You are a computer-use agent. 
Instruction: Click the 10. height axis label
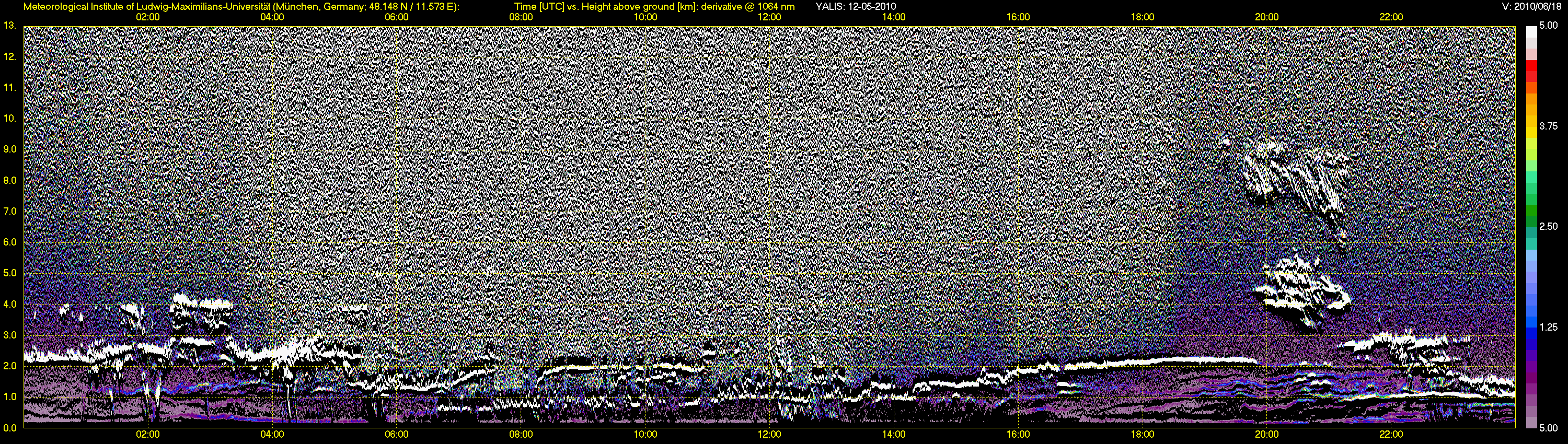tap(9, 118)
